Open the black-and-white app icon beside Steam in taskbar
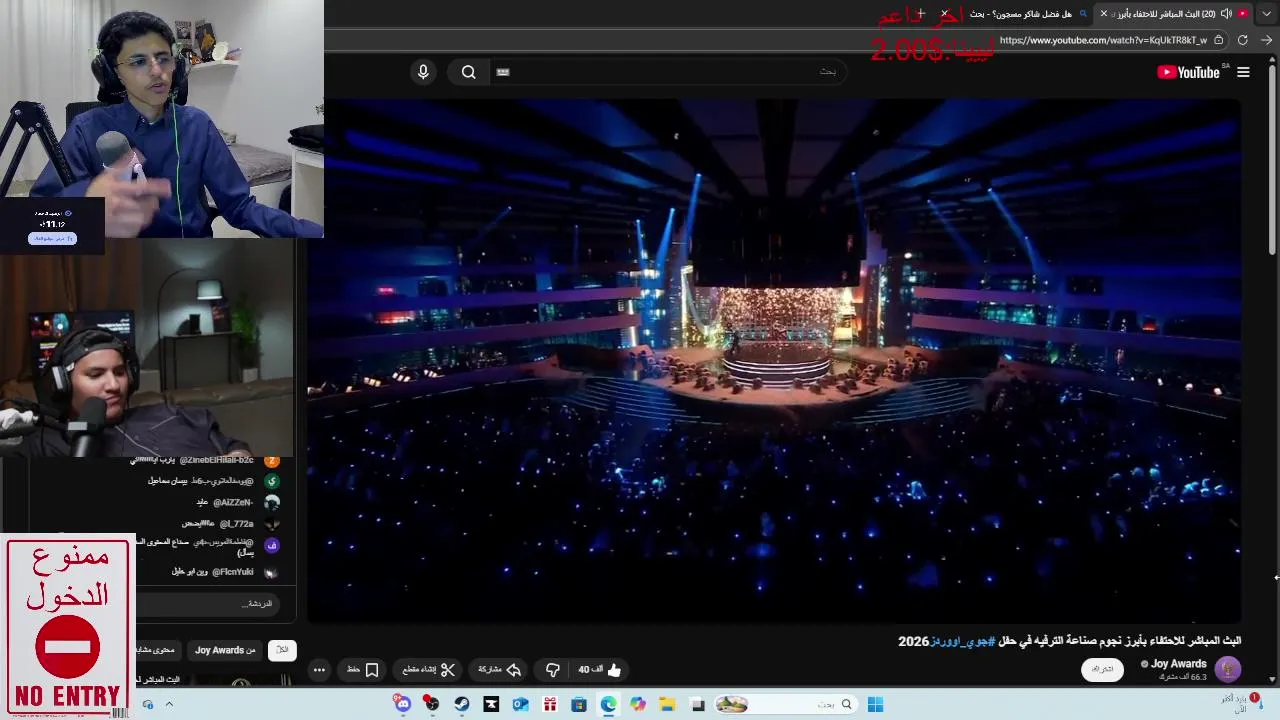 [491, 704]
